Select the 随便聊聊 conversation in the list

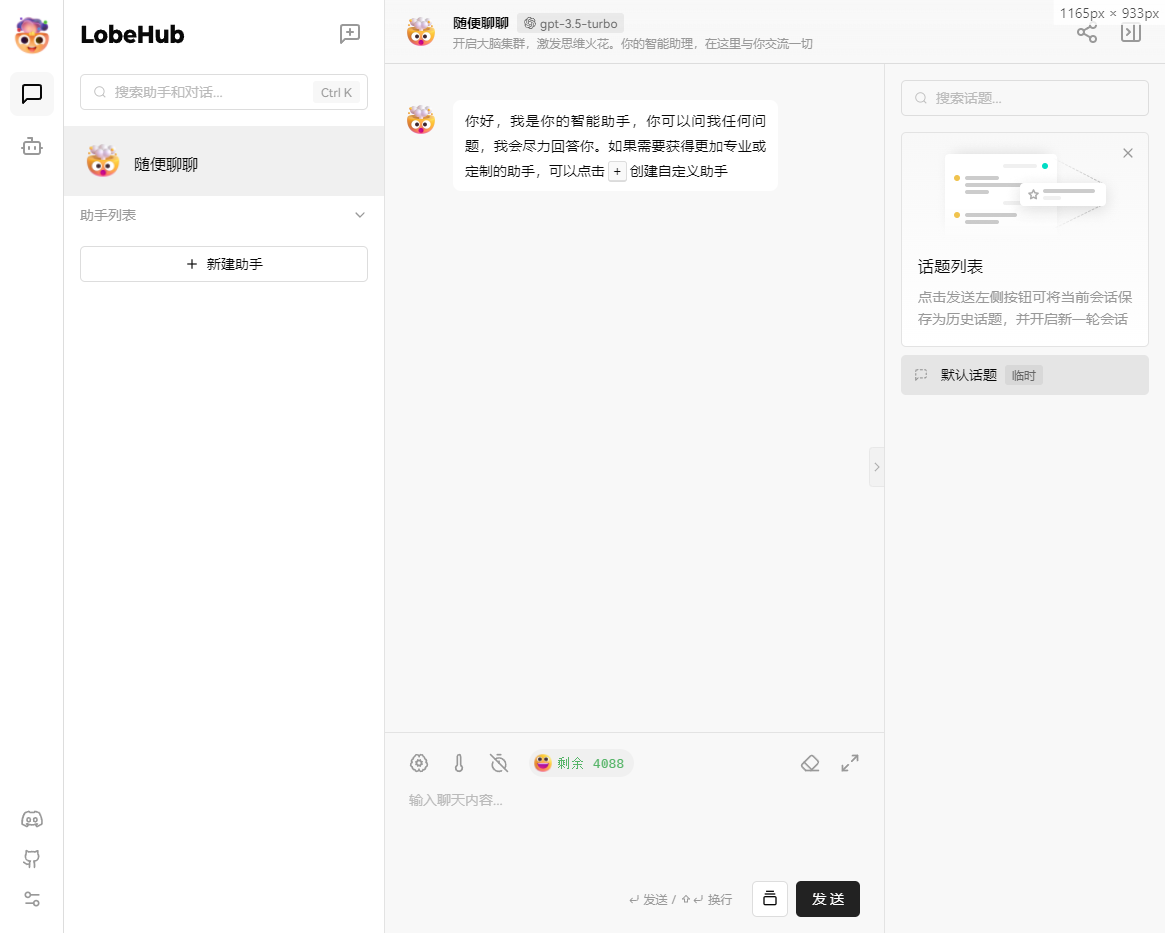click(224, 161)
